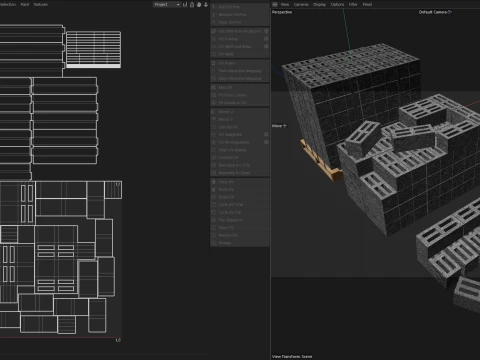
Task: Click the Default Camera label in viewport
Action: coord(435,12)
